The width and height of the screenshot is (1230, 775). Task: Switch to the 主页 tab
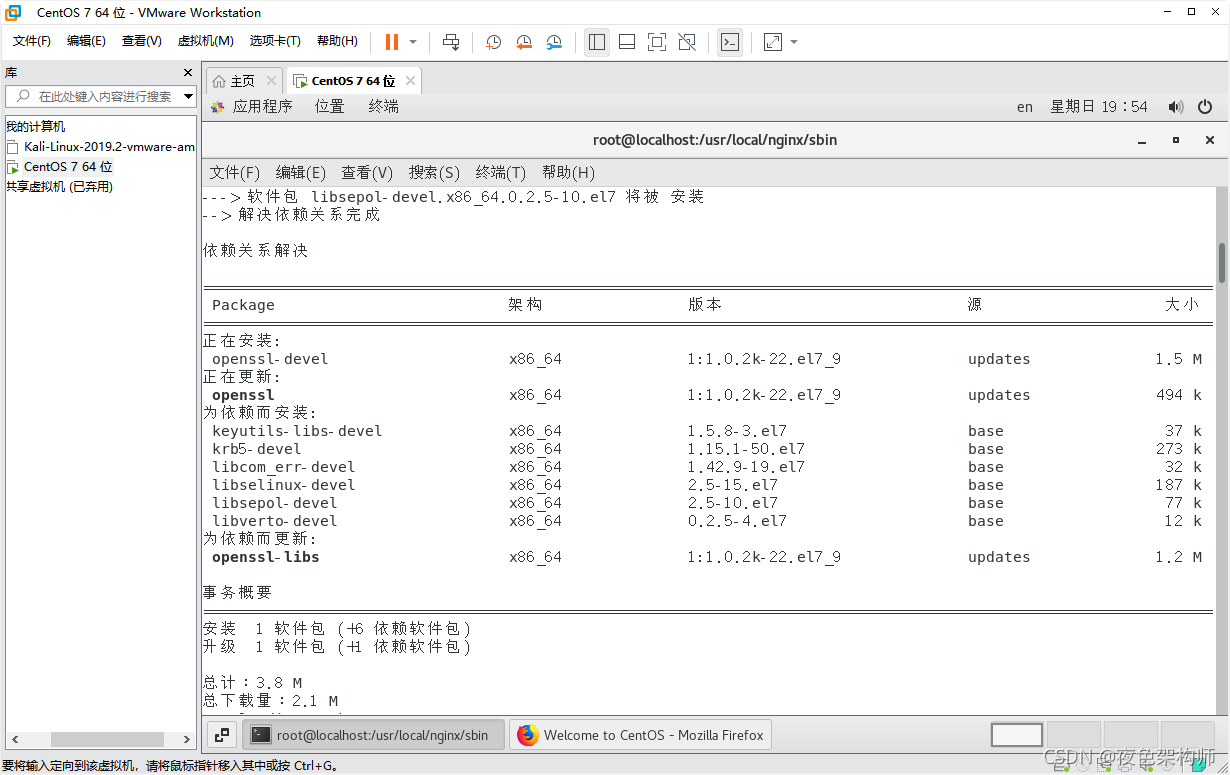pos(243,81)
